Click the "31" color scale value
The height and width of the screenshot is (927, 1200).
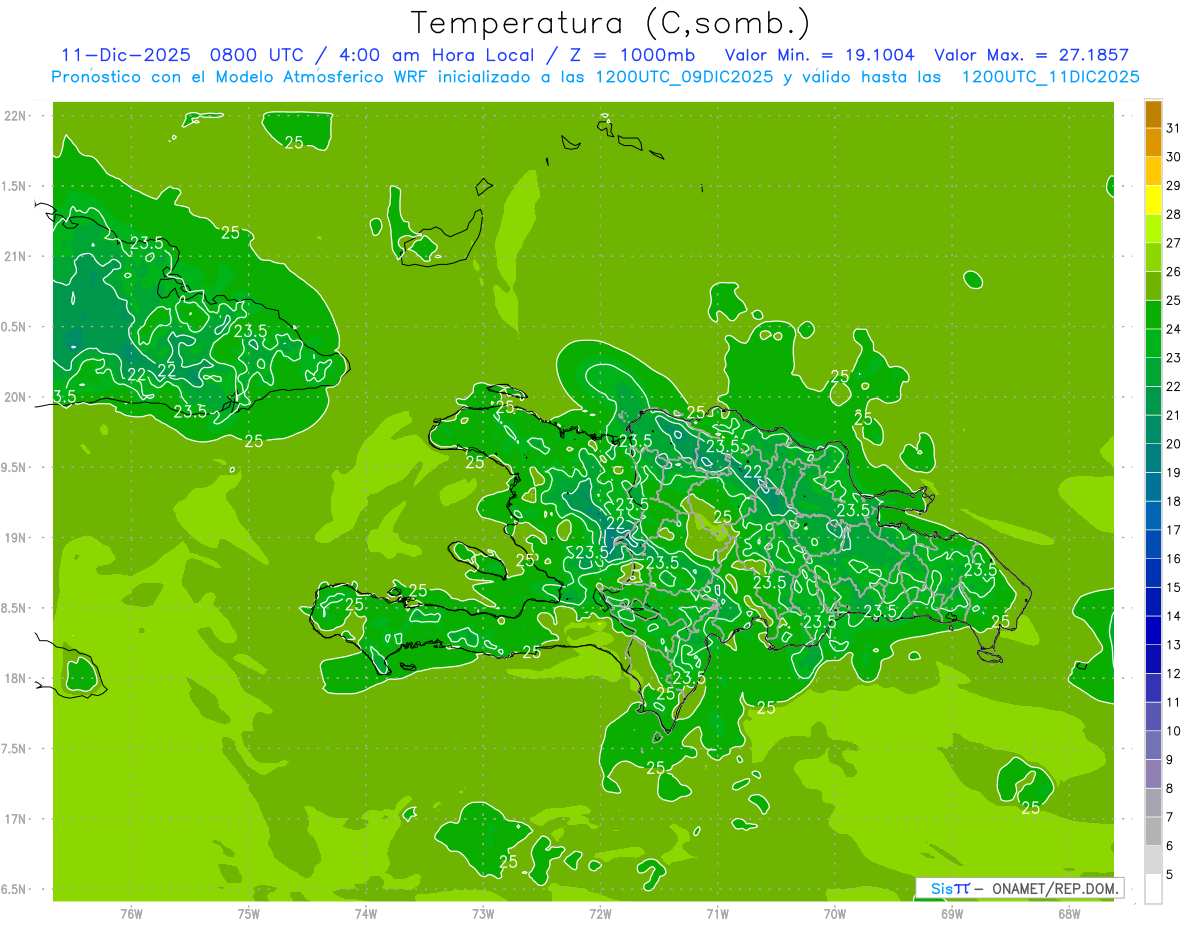point(1173,128)
